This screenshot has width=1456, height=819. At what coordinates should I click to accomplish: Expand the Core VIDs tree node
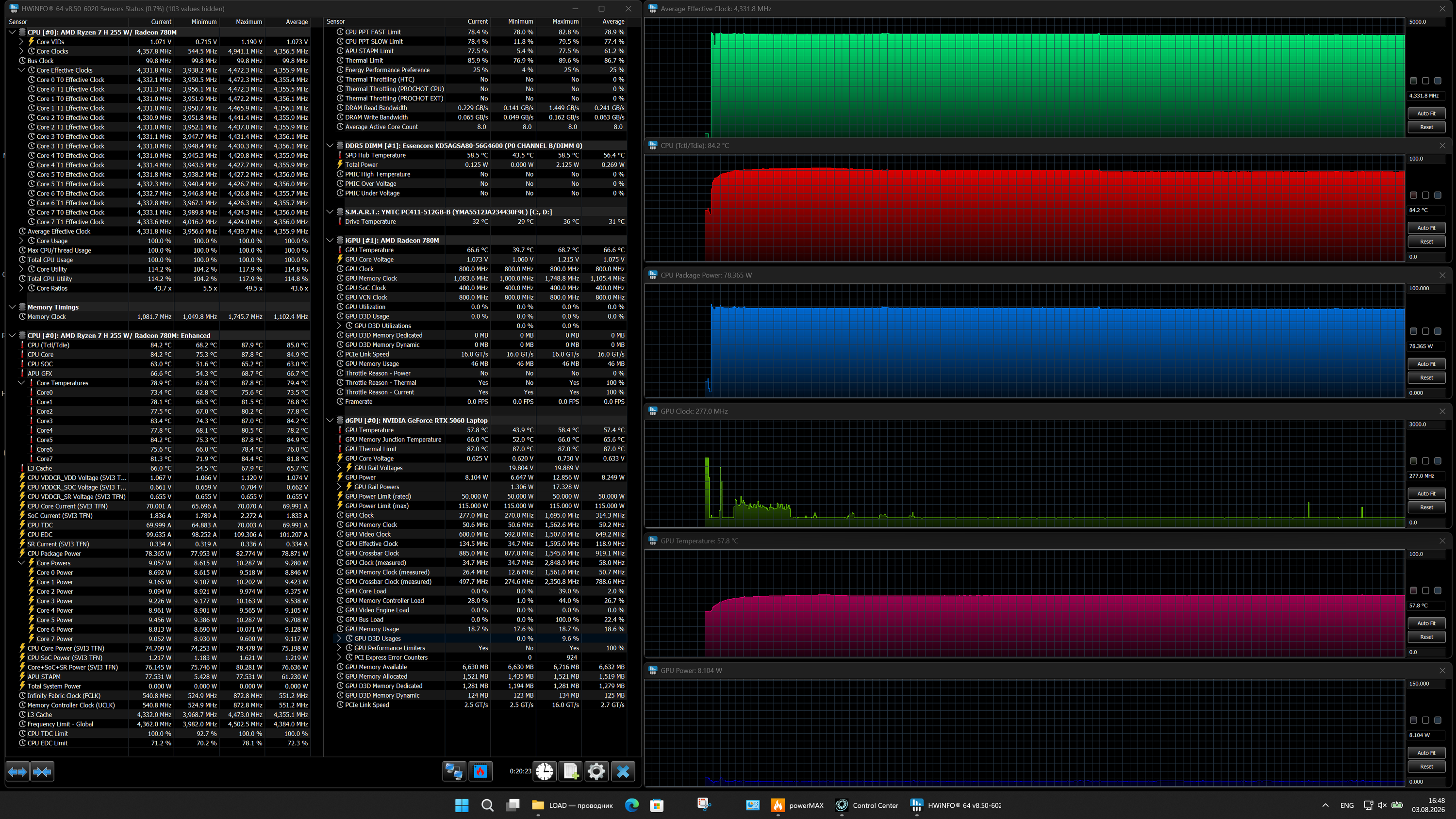click(x=21, y=42)
